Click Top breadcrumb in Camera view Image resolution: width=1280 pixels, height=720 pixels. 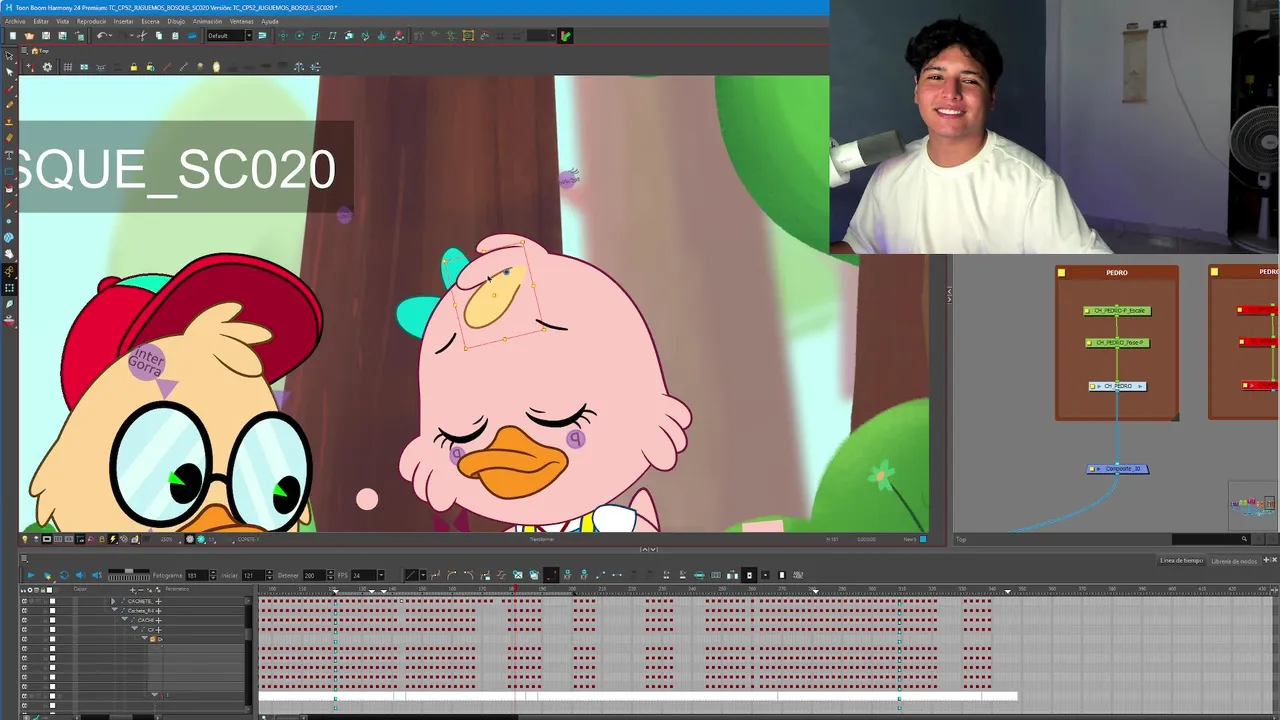(42, 51)
